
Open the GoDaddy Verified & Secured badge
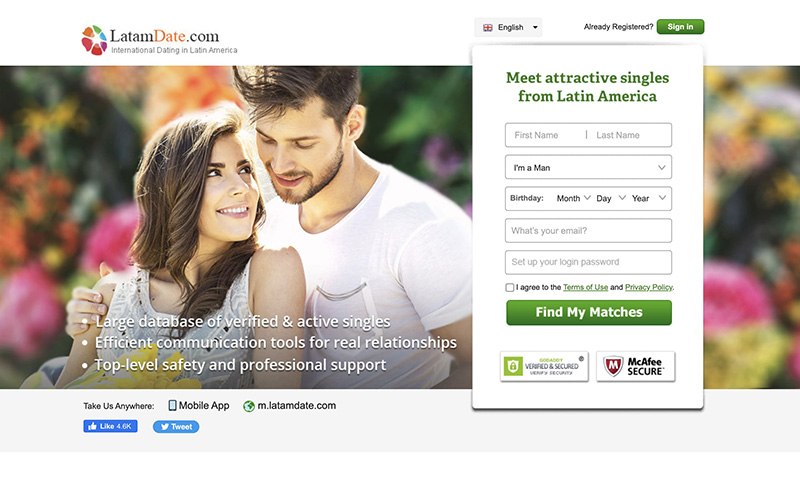click(544, 366)
